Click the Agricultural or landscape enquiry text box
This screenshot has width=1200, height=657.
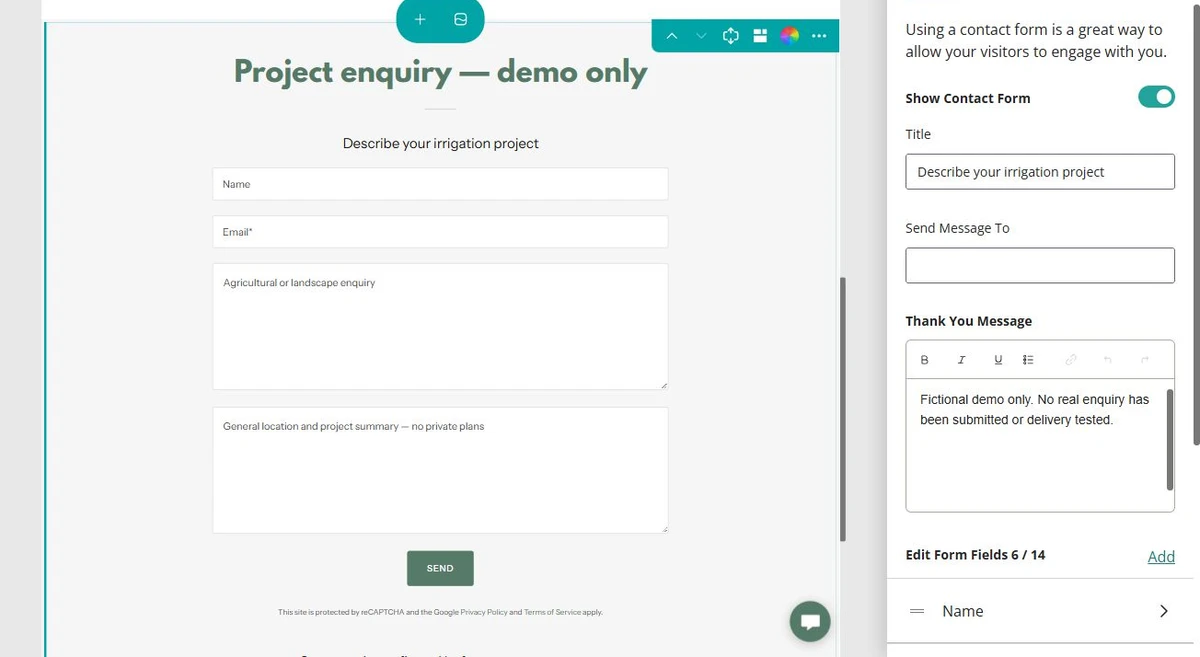[440, 326]
